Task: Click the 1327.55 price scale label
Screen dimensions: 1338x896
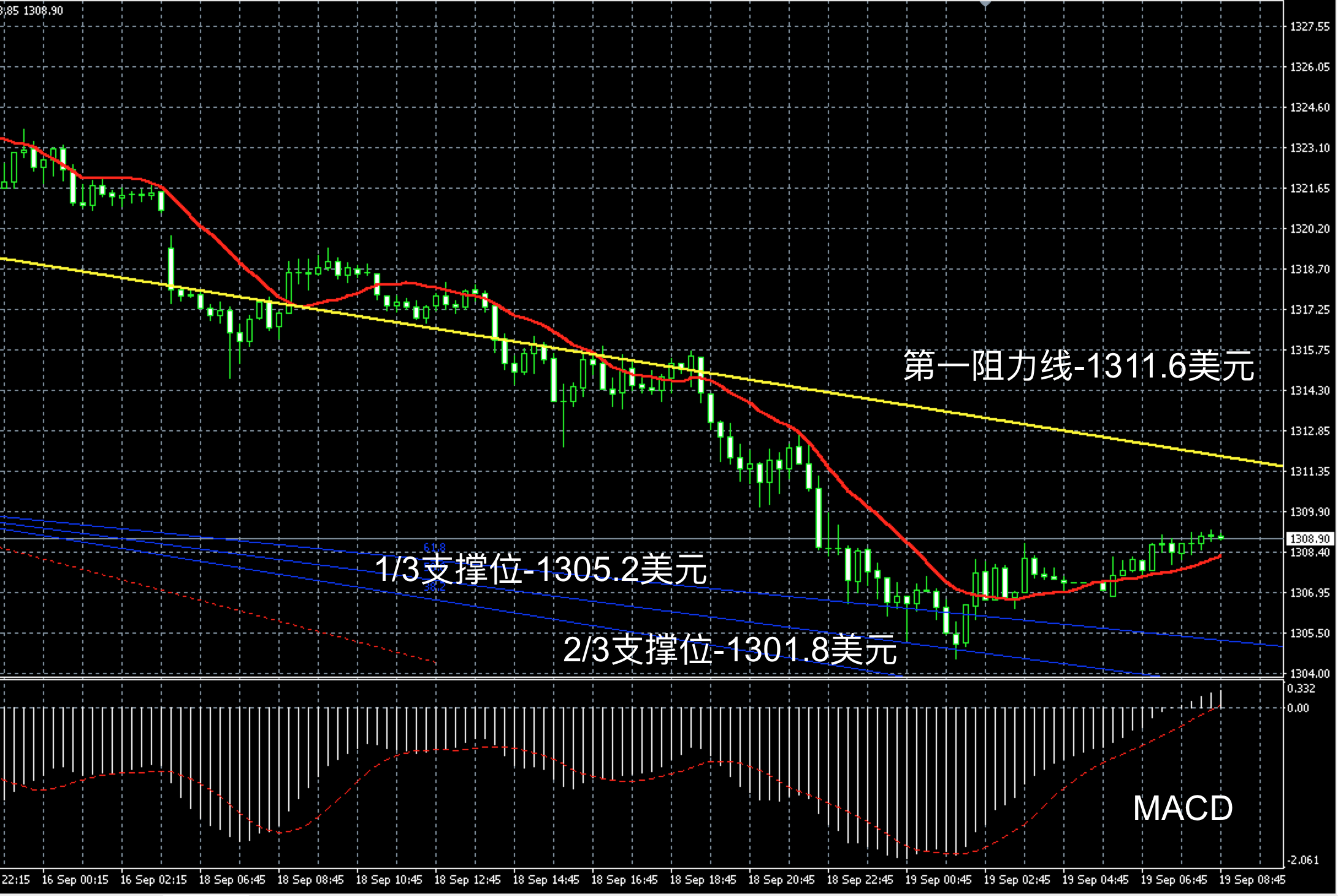Action: (x=1310, y=26)
